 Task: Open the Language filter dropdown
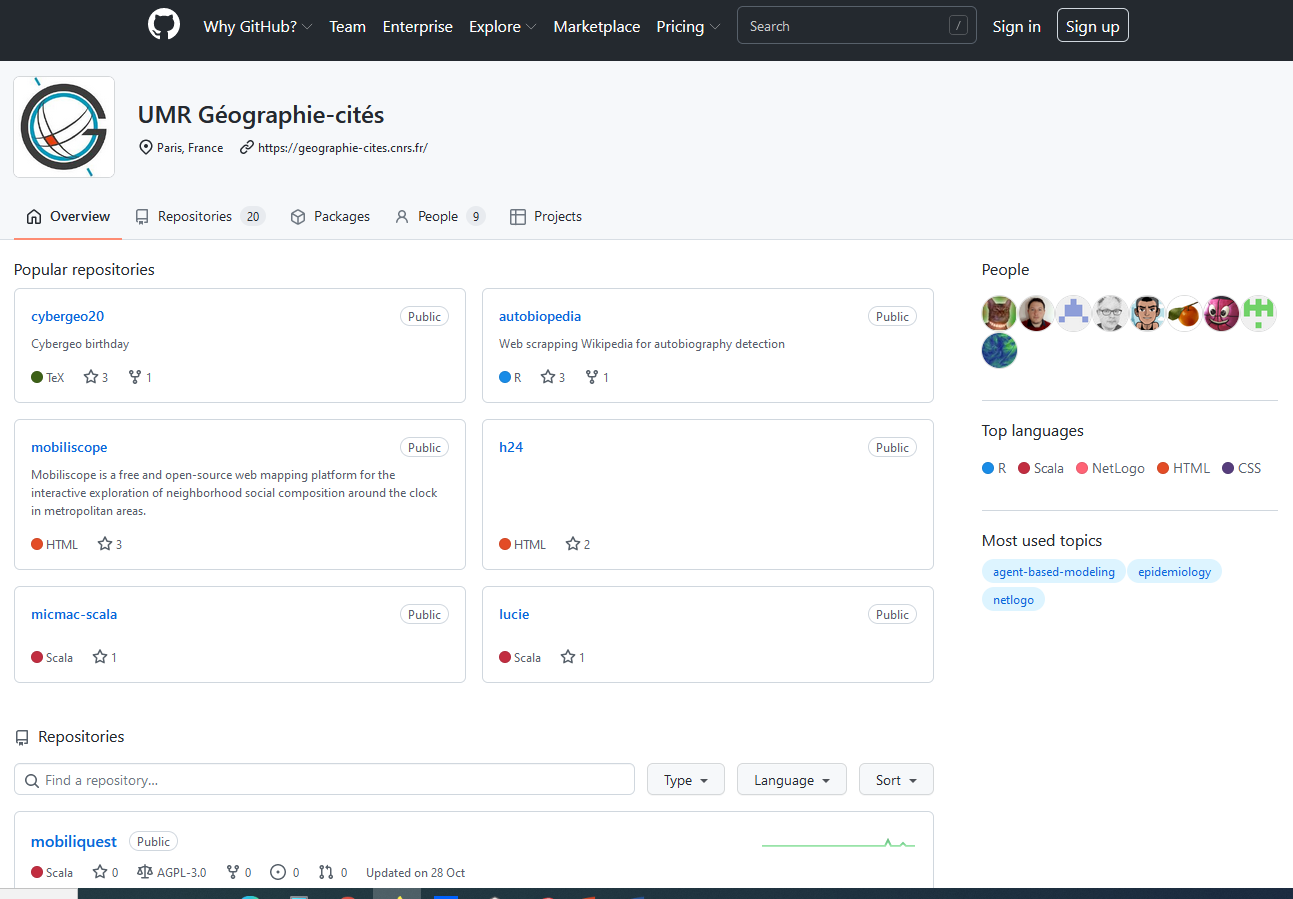[x=791, y=780]
